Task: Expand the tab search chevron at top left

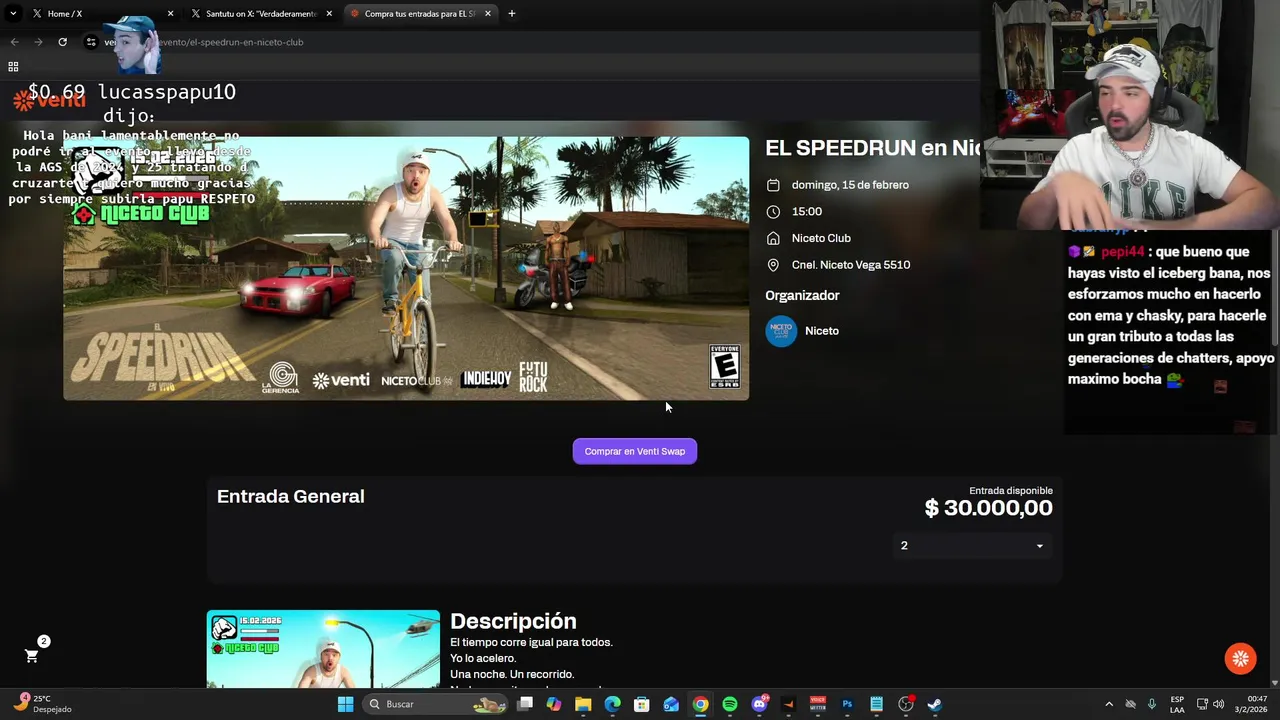Action: pyautogui.click(x=13, y=14)
